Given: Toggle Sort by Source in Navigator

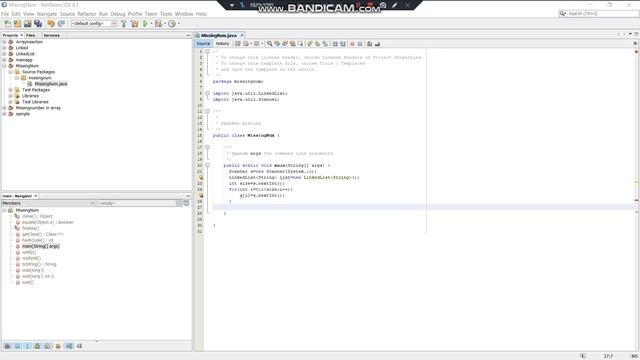Looking at the screenshot, I should point(79,346).
